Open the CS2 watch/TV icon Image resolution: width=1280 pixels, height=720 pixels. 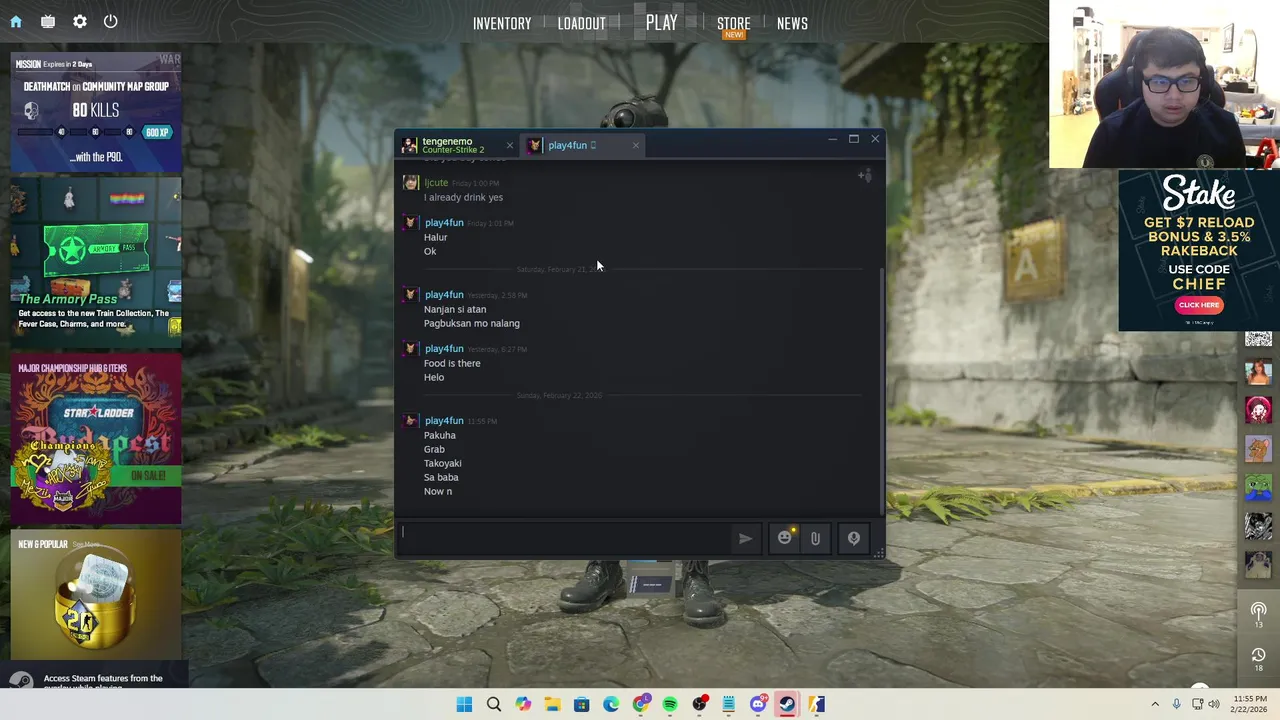48,21
